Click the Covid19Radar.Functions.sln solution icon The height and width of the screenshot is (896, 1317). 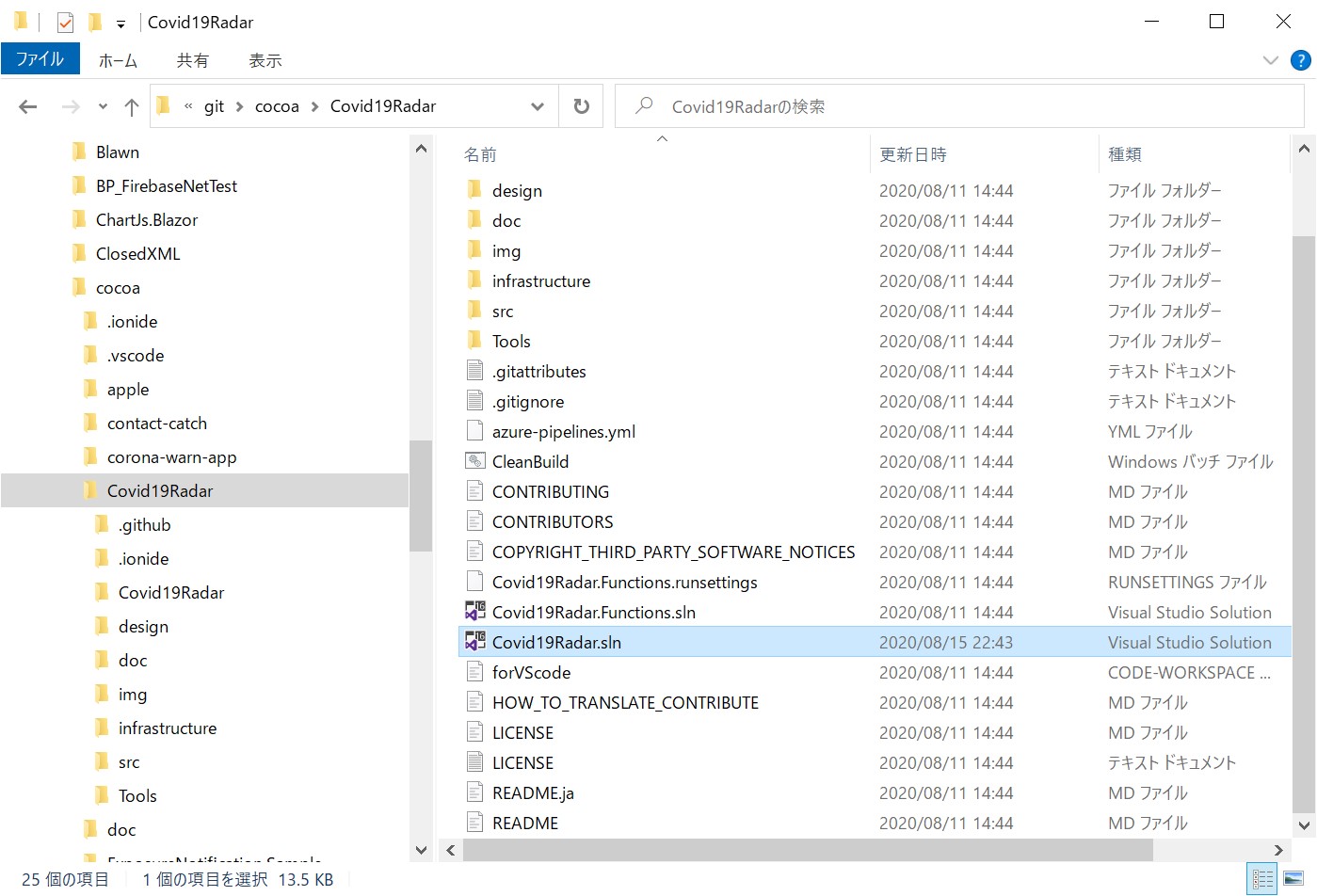pyautogui.click(x=475, y=612)
